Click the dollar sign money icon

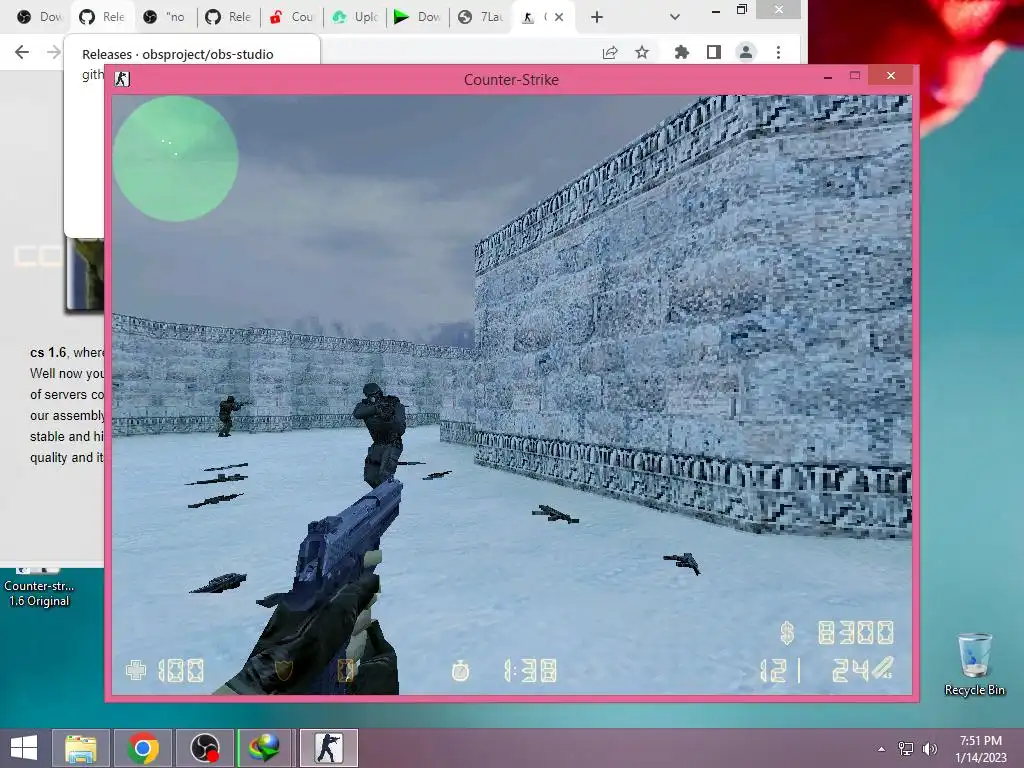[788, 633]
